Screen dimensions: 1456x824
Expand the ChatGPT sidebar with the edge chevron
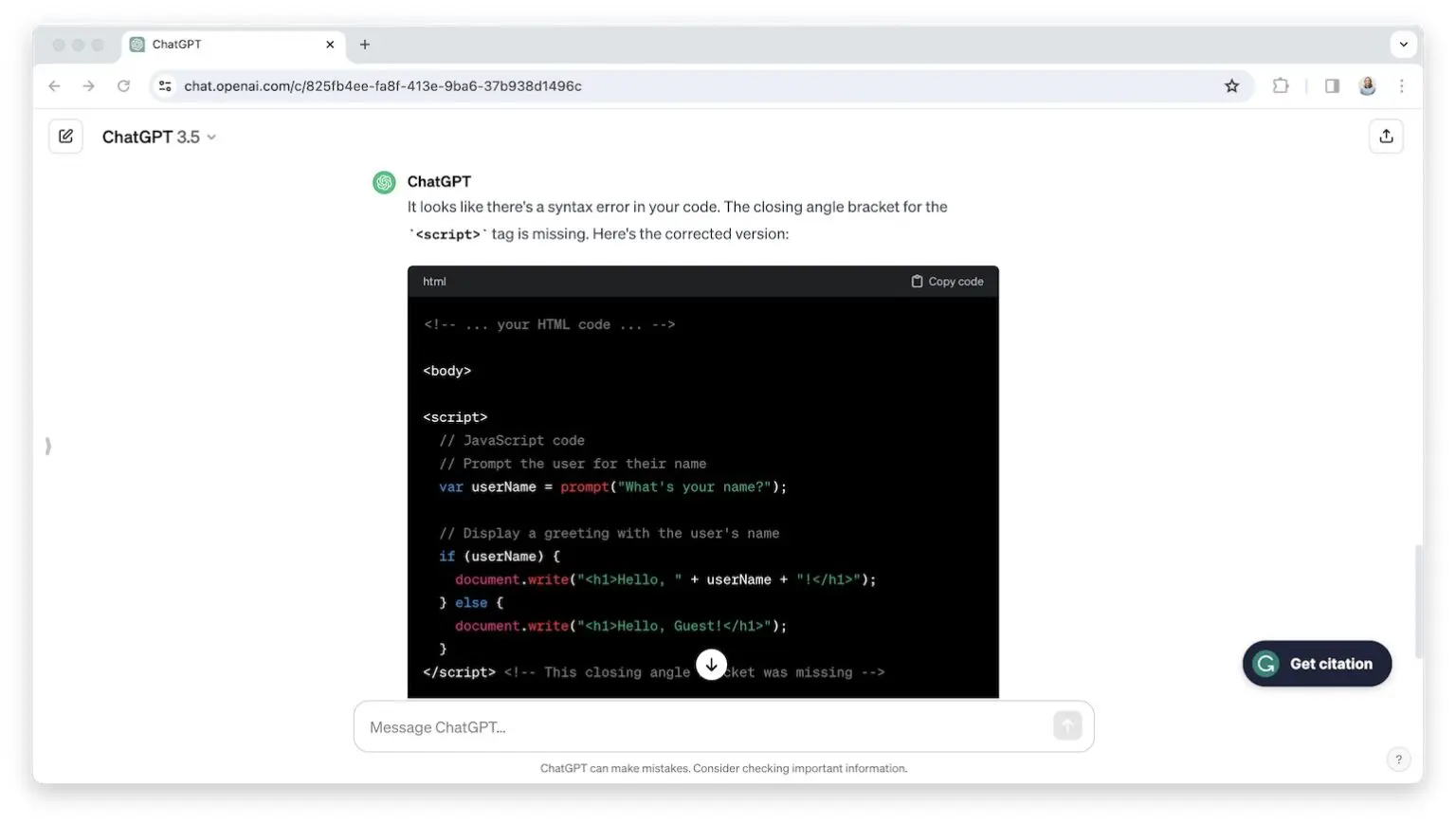point(46,444)
